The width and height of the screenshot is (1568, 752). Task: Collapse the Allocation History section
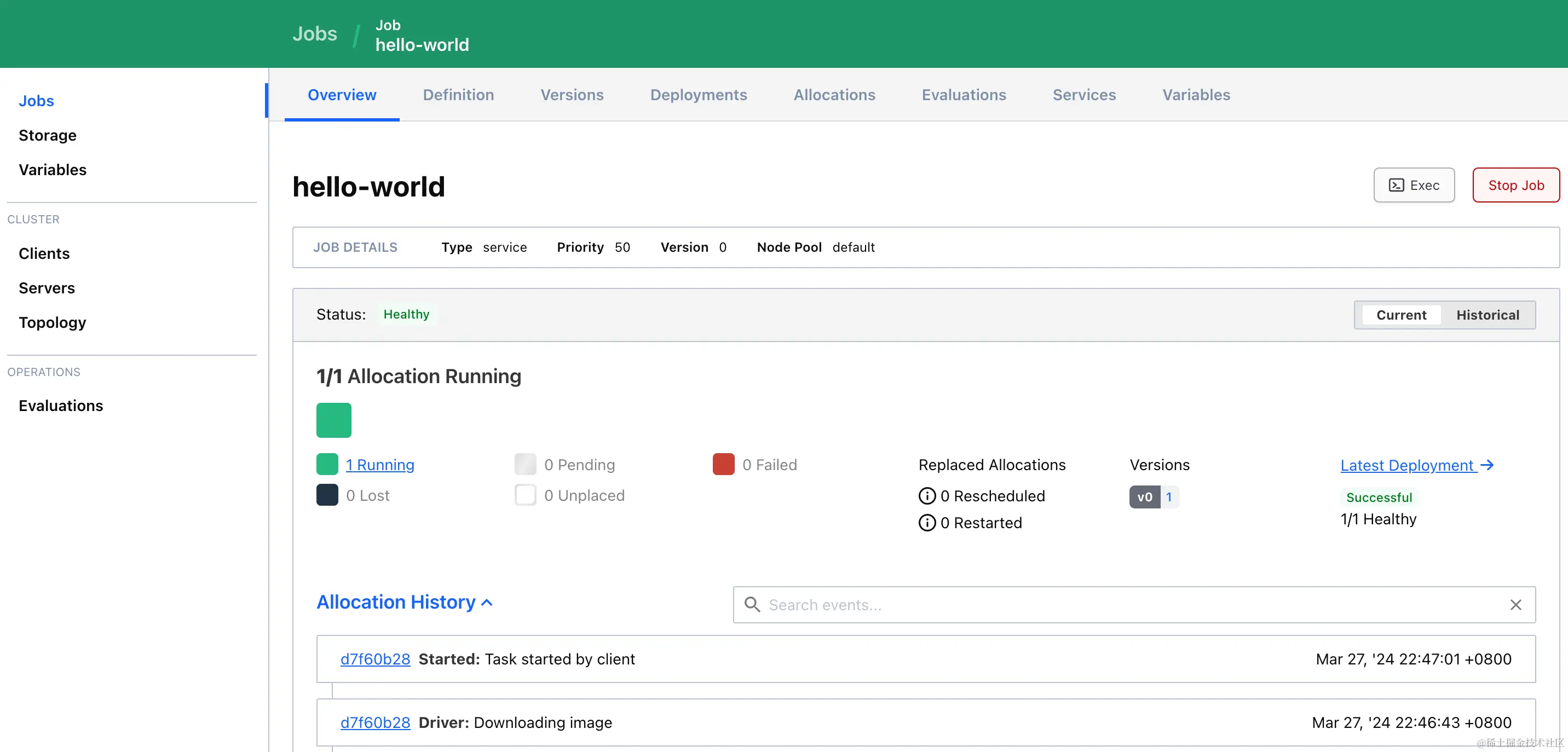coord(404,601)
